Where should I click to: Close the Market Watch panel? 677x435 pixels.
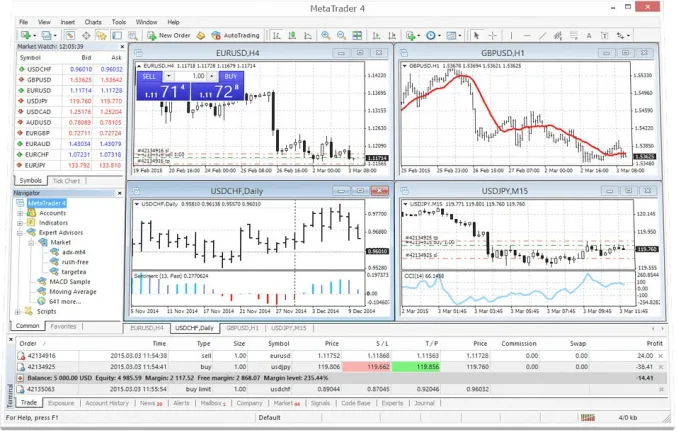[x=122, y=47]
